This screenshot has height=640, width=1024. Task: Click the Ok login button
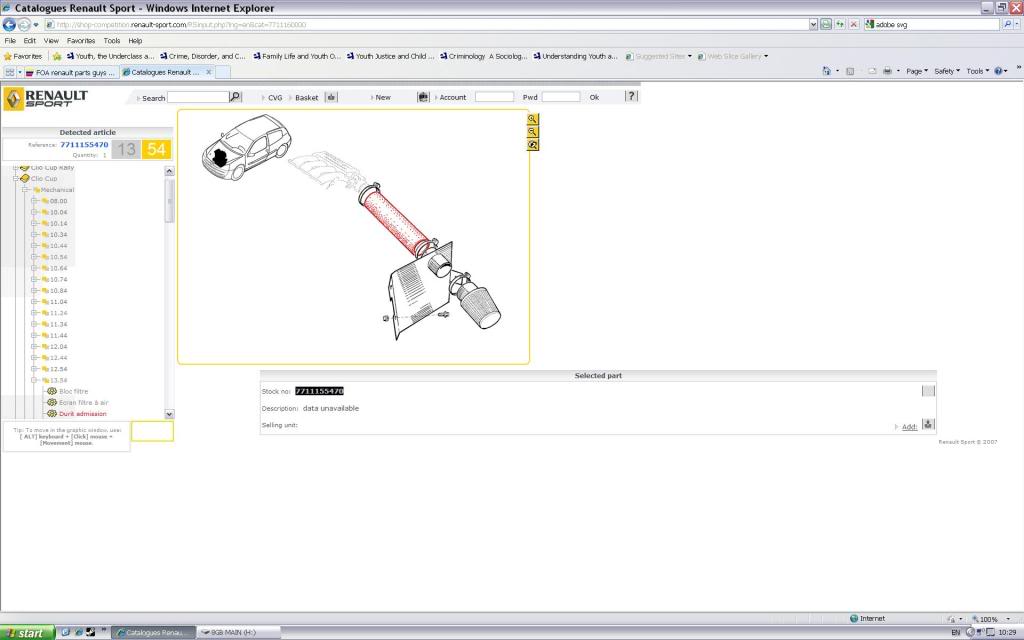(594, 97)
